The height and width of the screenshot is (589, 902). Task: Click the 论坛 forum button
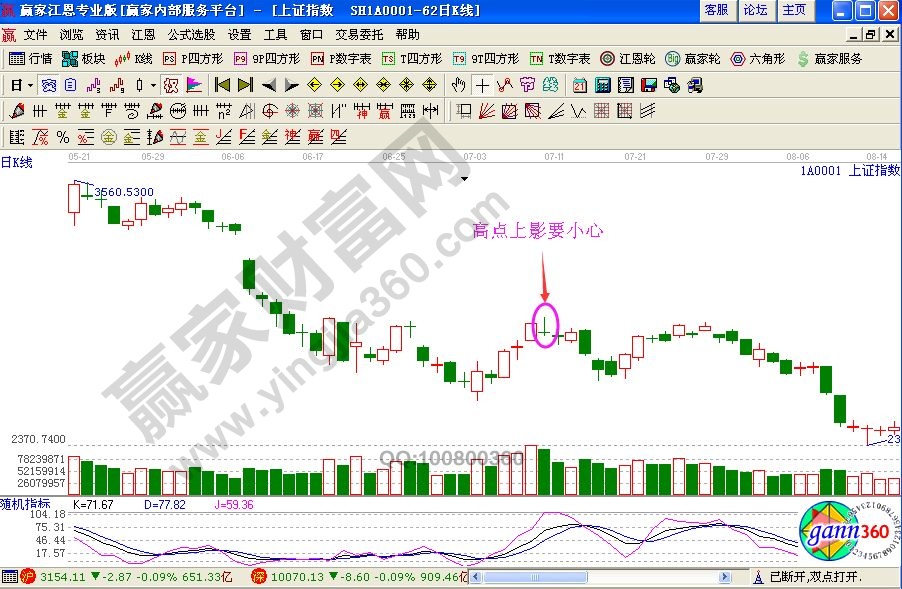tap(755, 10)
